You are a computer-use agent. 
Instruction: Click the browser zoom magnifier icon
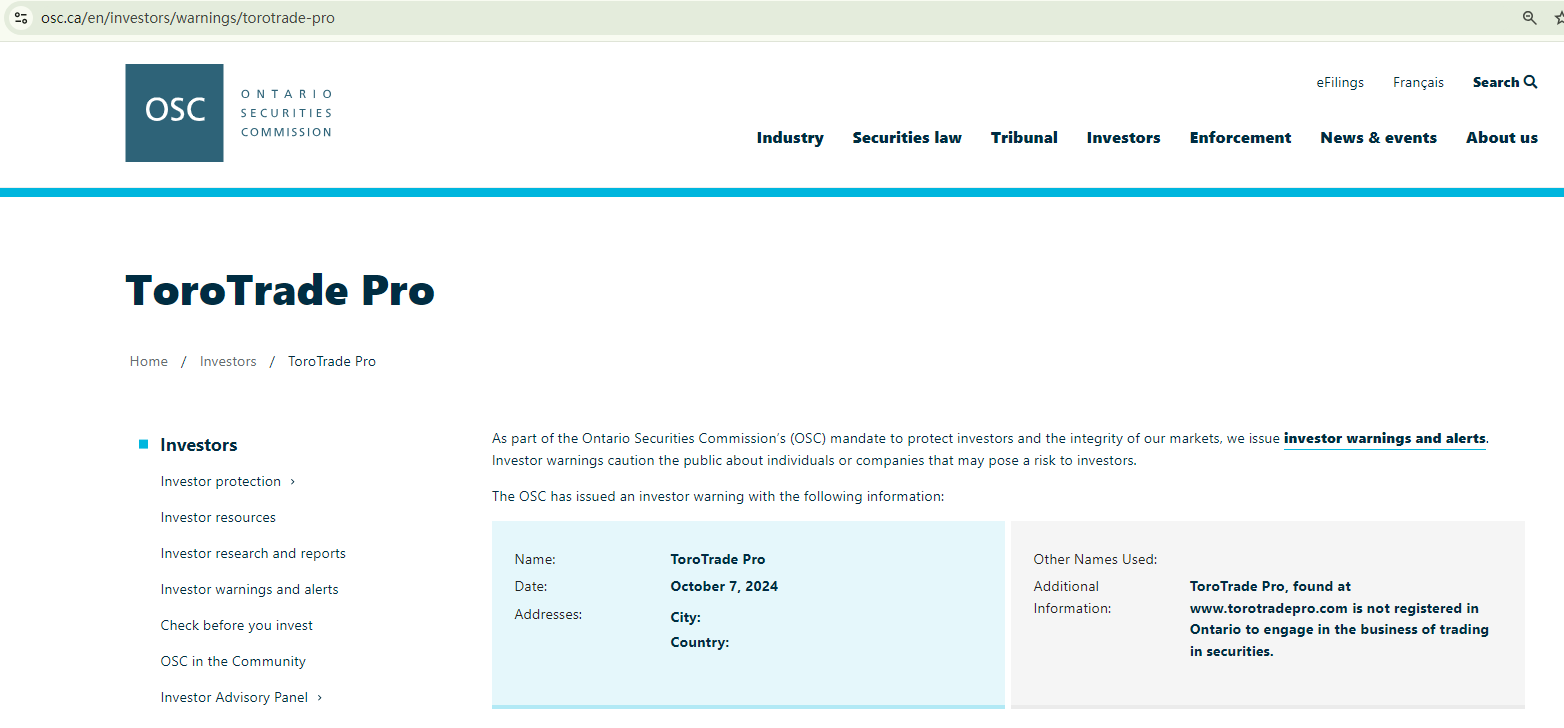coord(1529,18)
